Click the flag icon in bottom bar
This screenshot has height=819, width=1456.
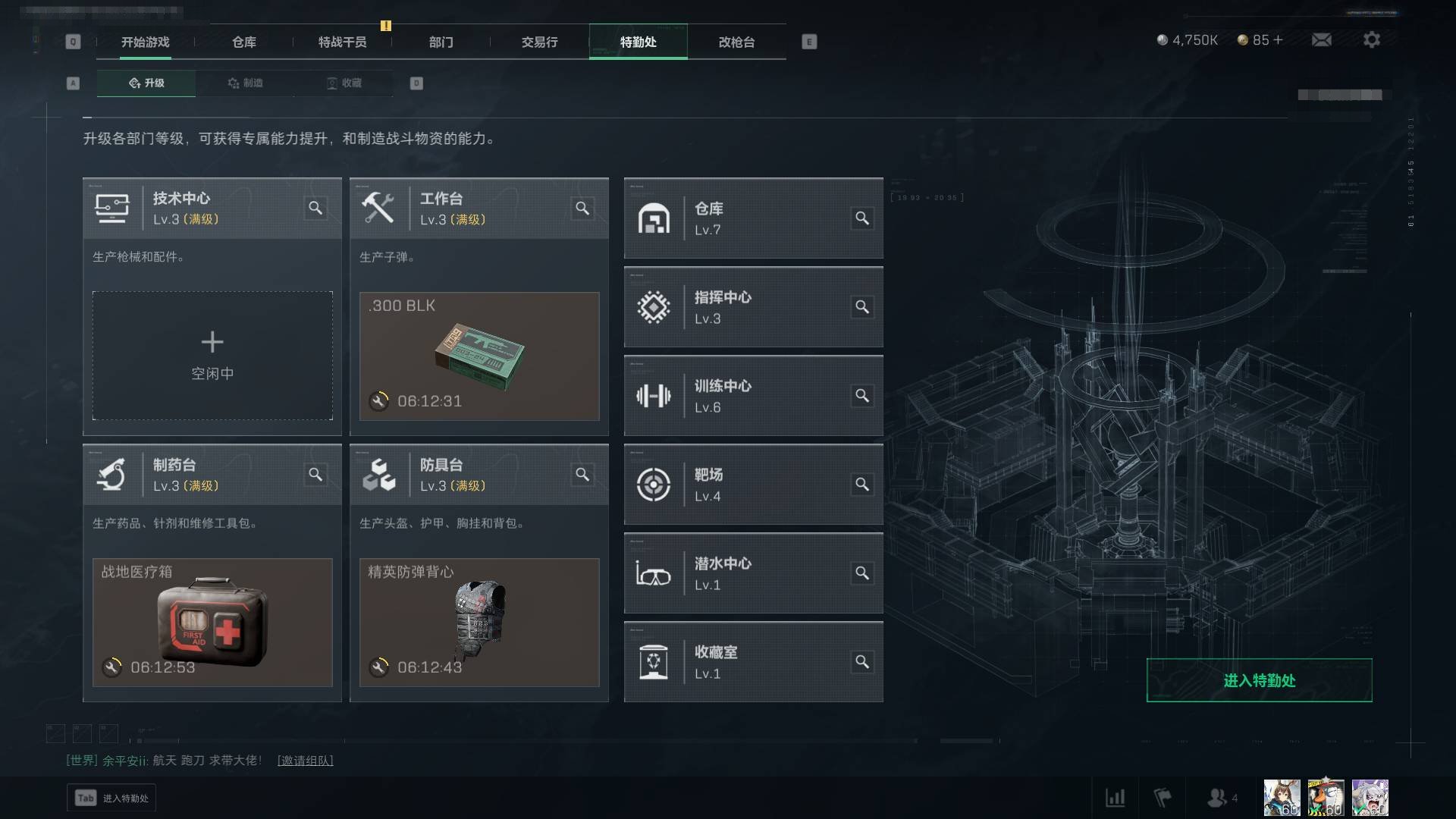click(1163, 798)
